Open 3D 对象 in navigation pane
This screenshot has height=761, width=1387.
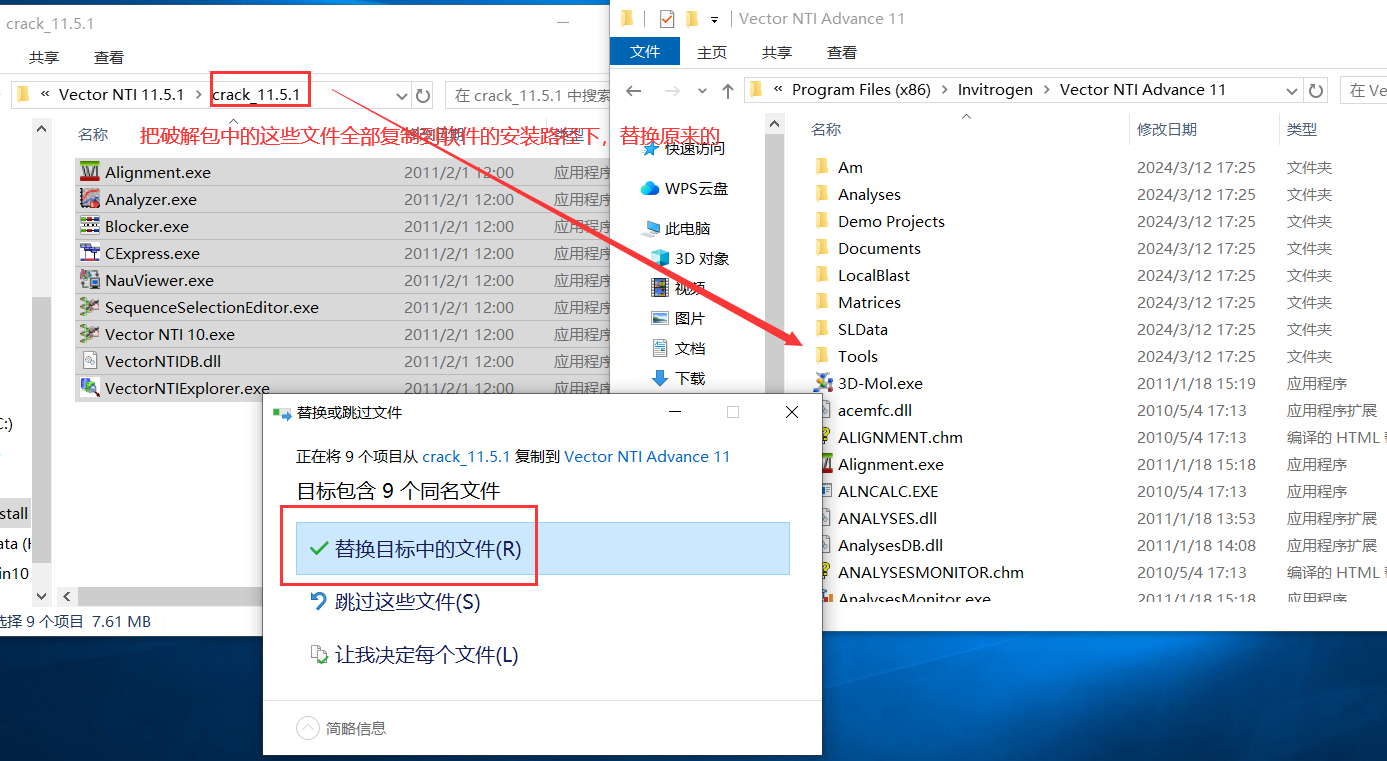point(690,258)
